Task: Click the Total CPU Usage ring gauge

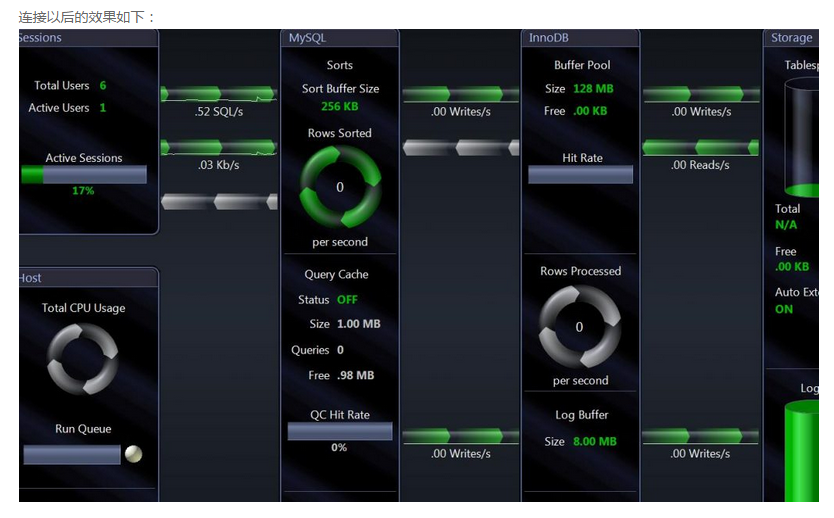Action: click(x=82, y=359)
